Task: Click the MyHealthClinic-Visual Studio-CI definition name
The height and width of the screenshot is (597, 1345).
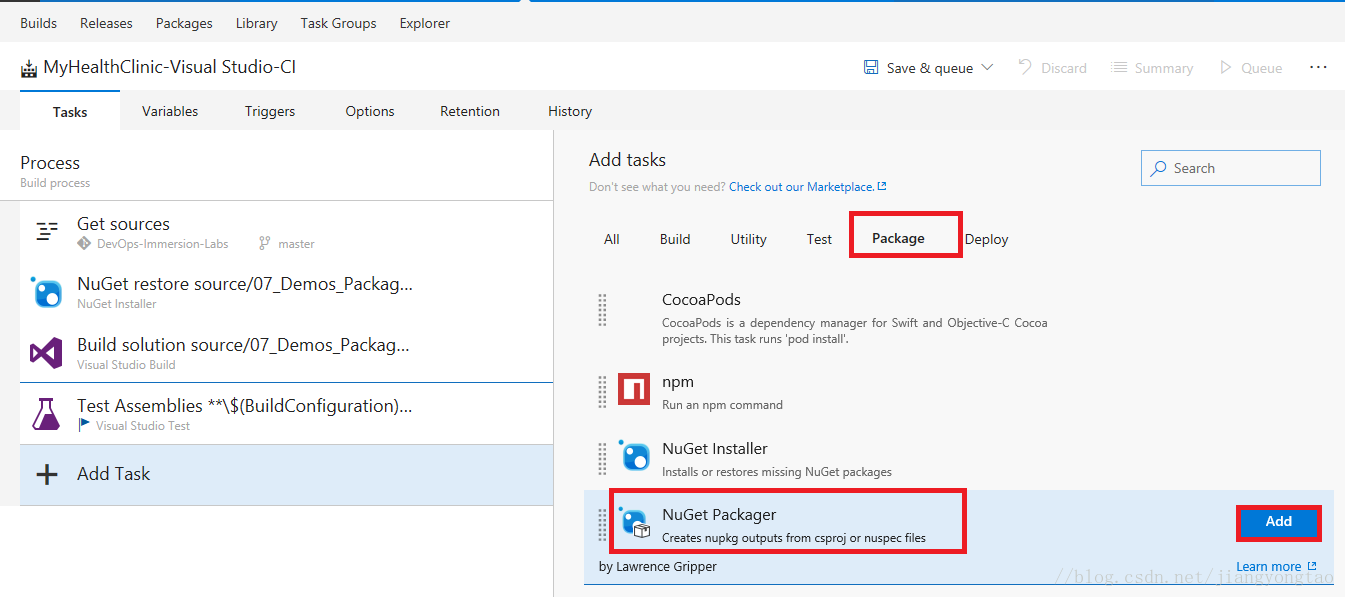Action: (170, 68)
